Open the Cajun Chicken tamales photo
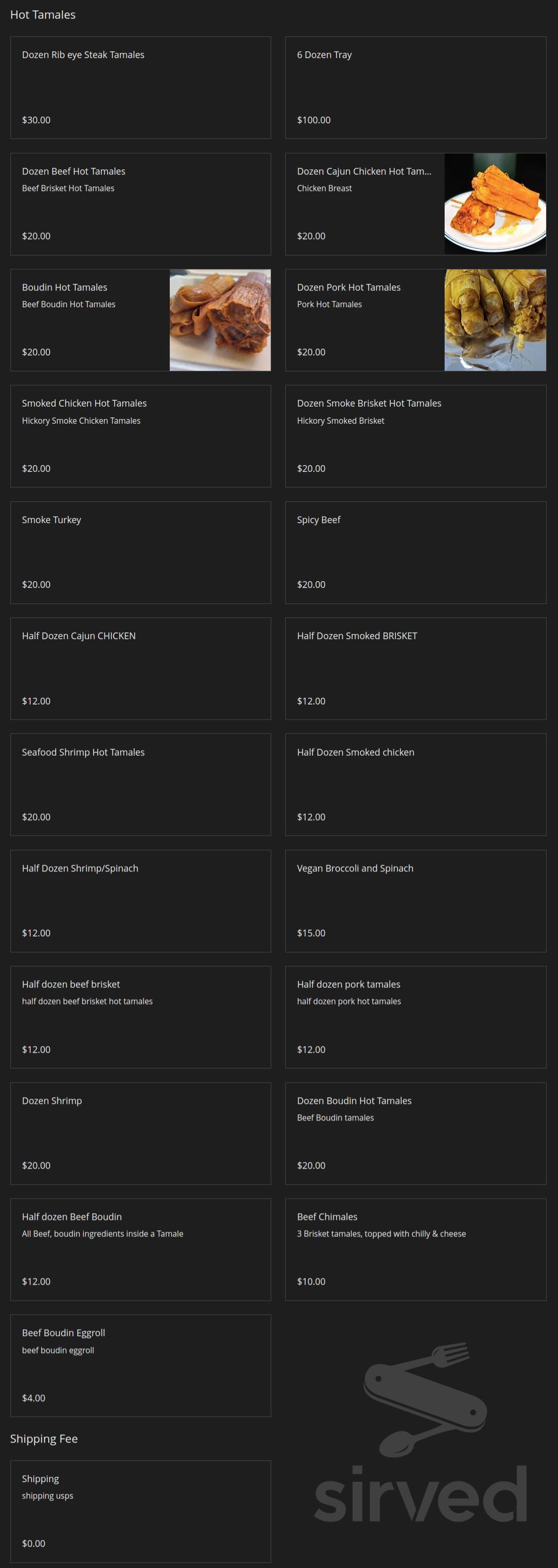Screen dimensions: 558x1568 (495, 204)
